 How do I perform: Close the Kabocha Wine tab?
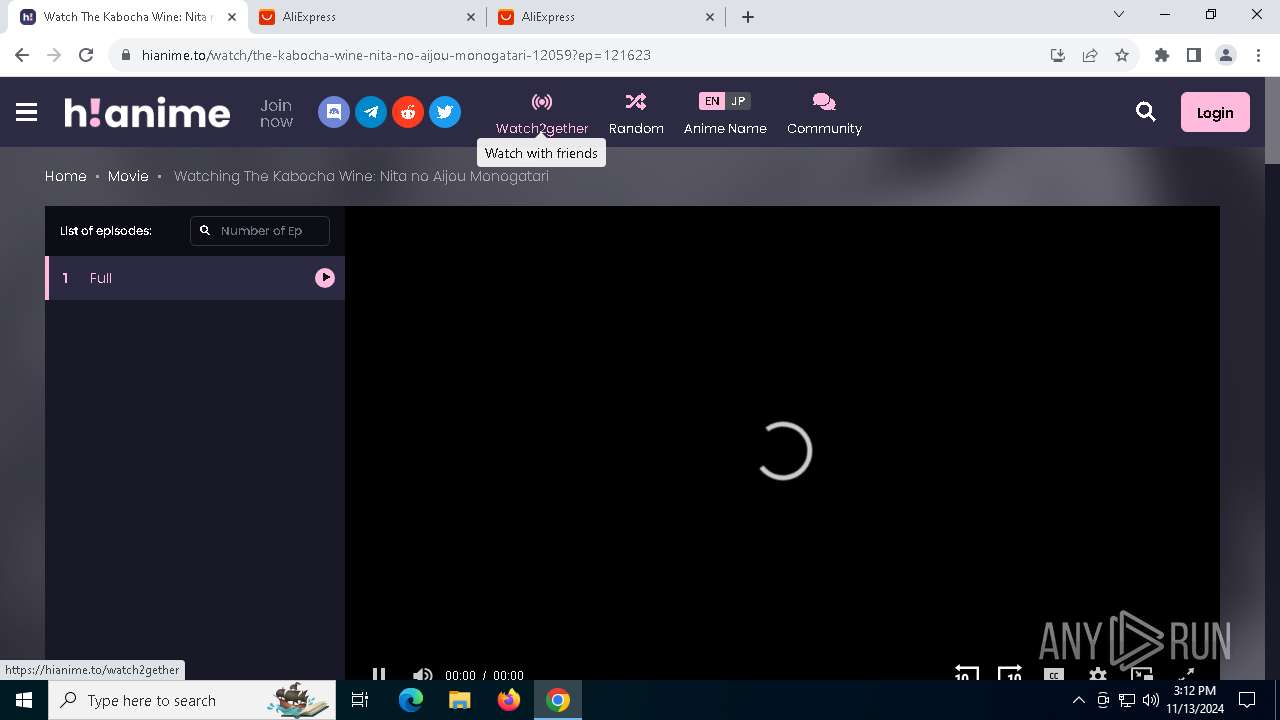tap(231, 17)
